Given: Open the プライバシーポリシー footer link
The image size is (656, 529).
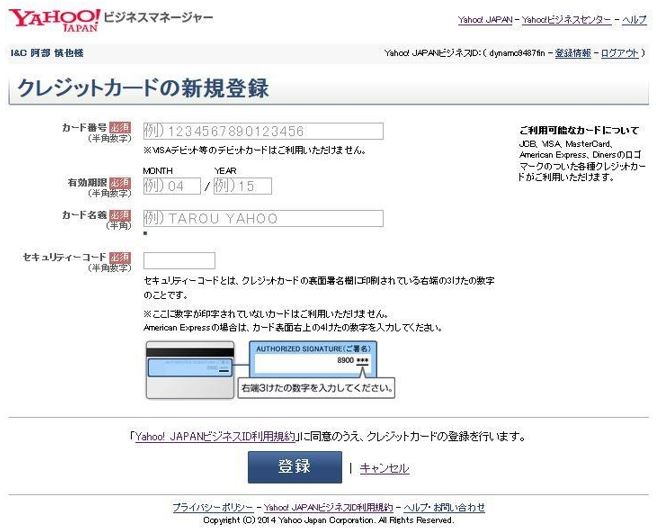Looking at the screenshot, I should tap(213, 507).
